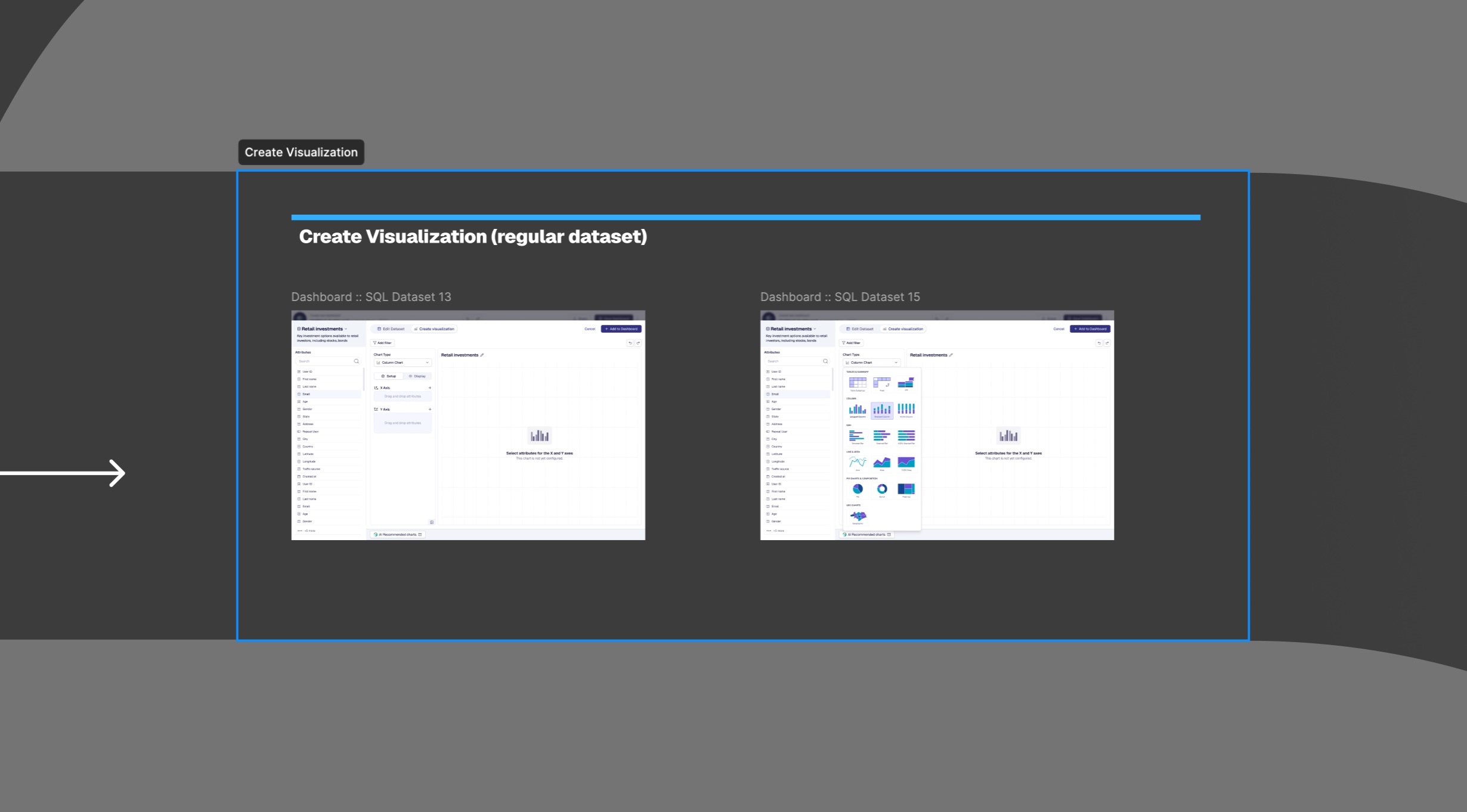The height and width of the screenshot is (812, 1467).
Task: Select City attribute in Dataset 15 frame
Action: click(x=797, y=439)
